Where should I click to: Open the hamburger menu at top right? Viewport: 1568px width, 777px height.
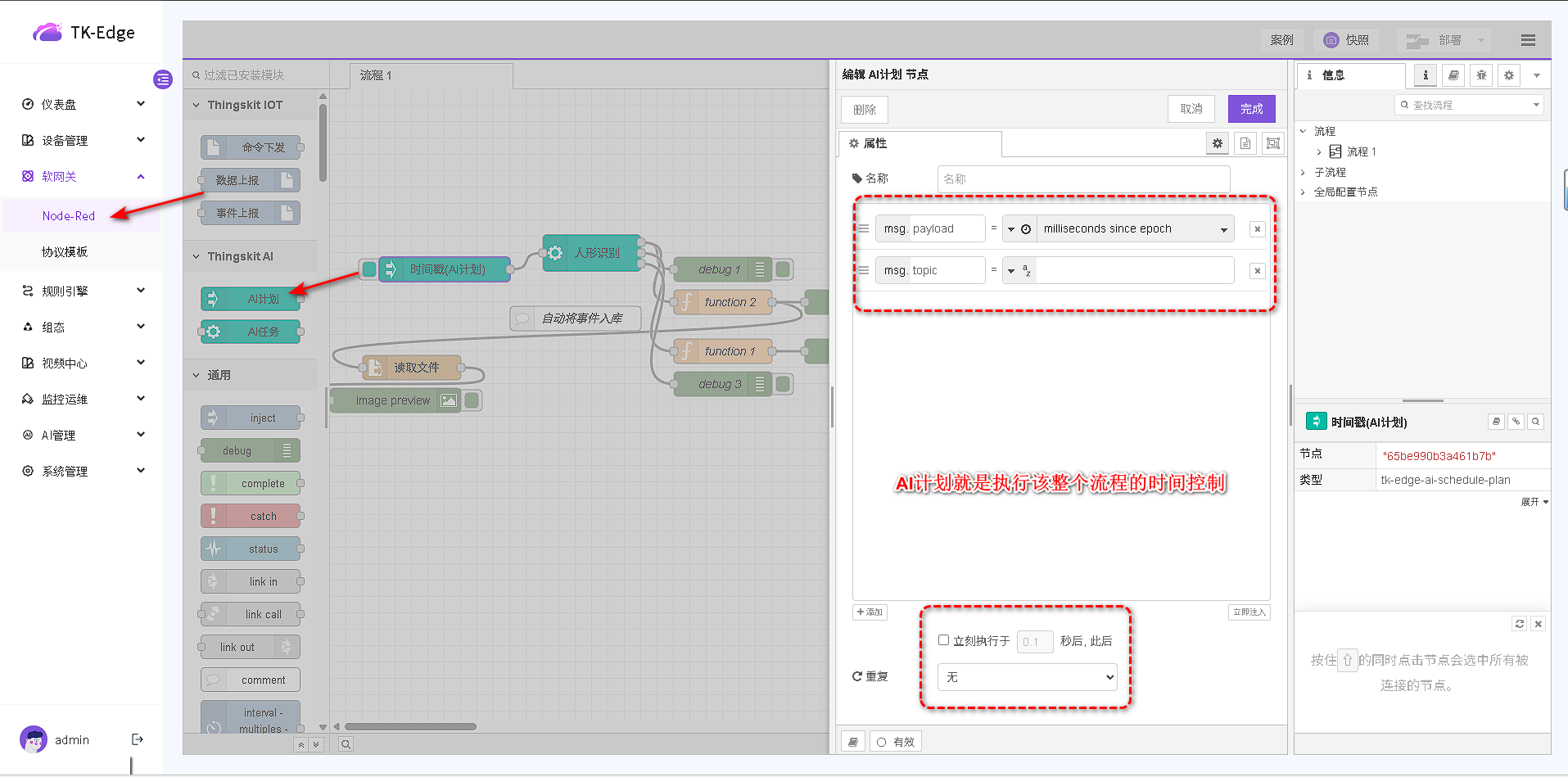1528,40
